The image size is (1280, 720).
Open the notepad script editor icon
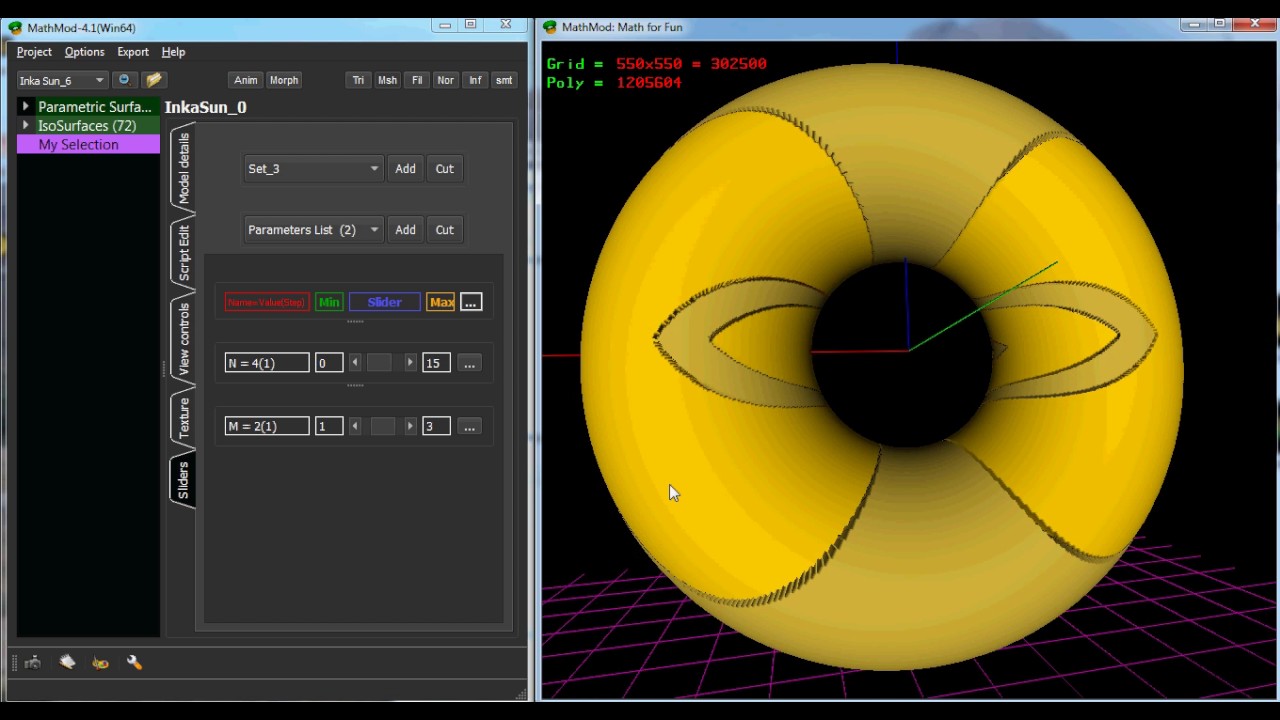(67, 662)
